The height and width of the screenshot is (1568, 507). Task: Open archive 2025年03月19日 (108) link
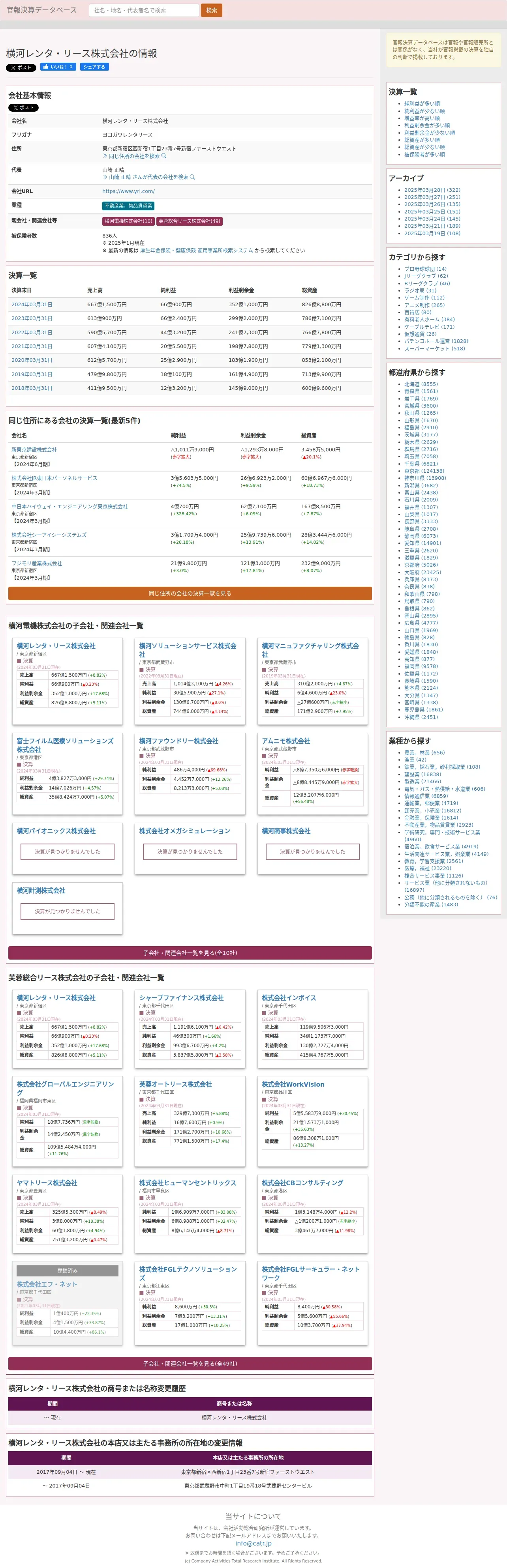tap(432, 233)
